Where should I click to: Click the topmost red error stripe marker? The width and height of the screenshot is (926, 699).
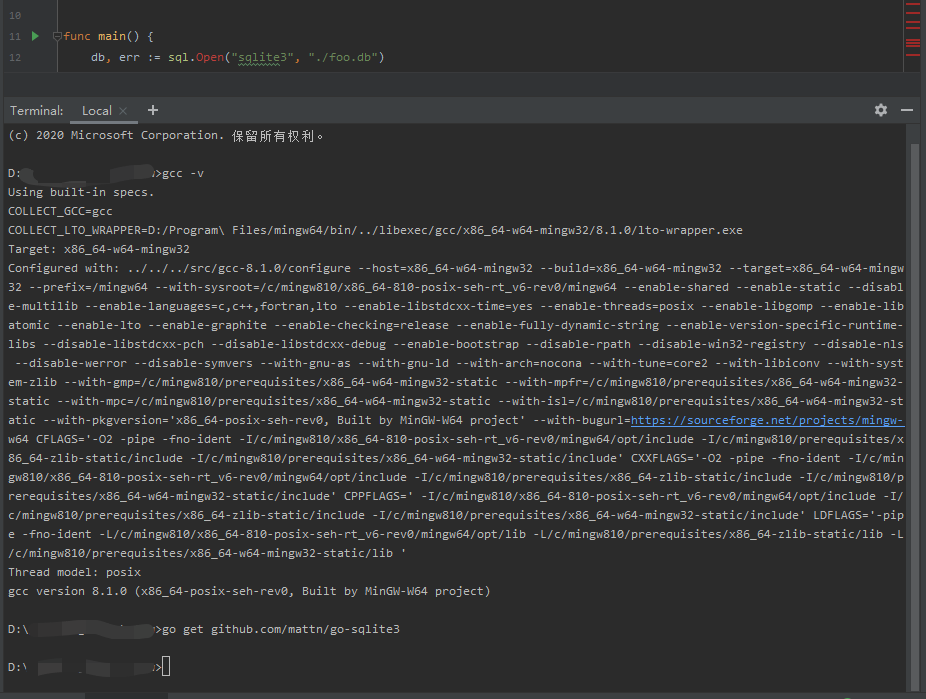coord(913,4)
